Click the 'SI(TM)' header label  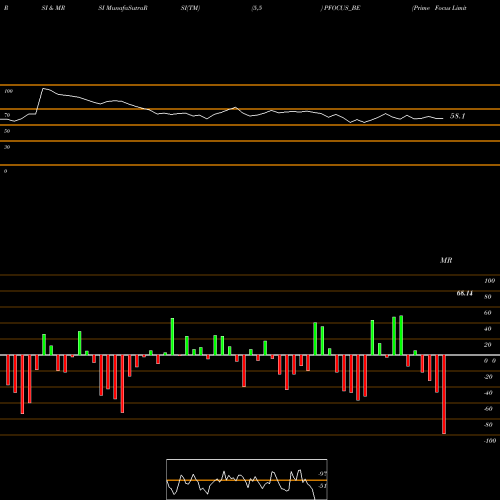190,8
